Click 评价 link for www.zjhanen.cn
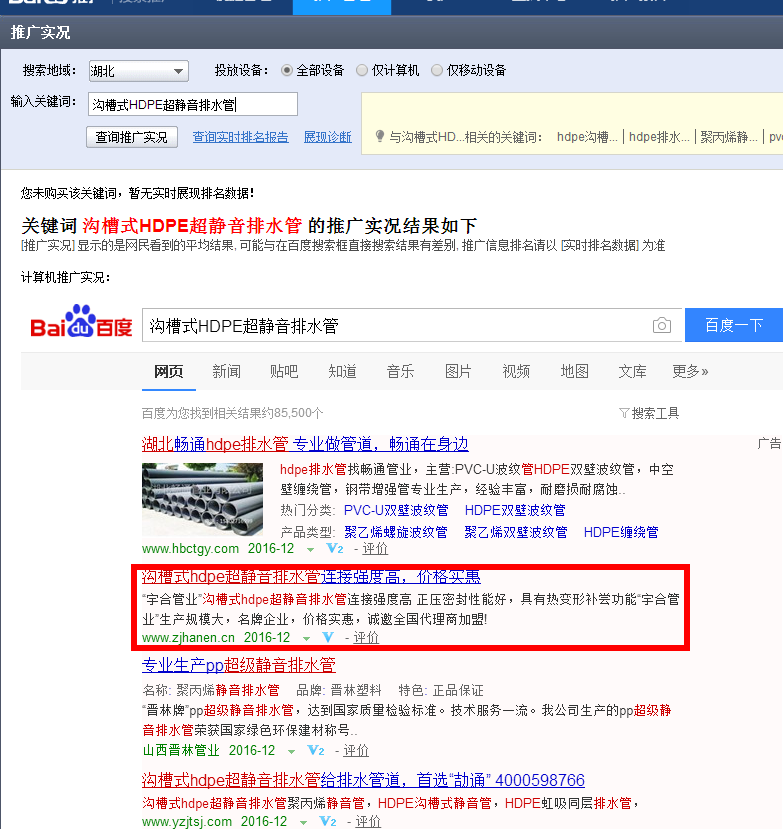The width and height of the screenshot is (783, 829). point(366,638)
